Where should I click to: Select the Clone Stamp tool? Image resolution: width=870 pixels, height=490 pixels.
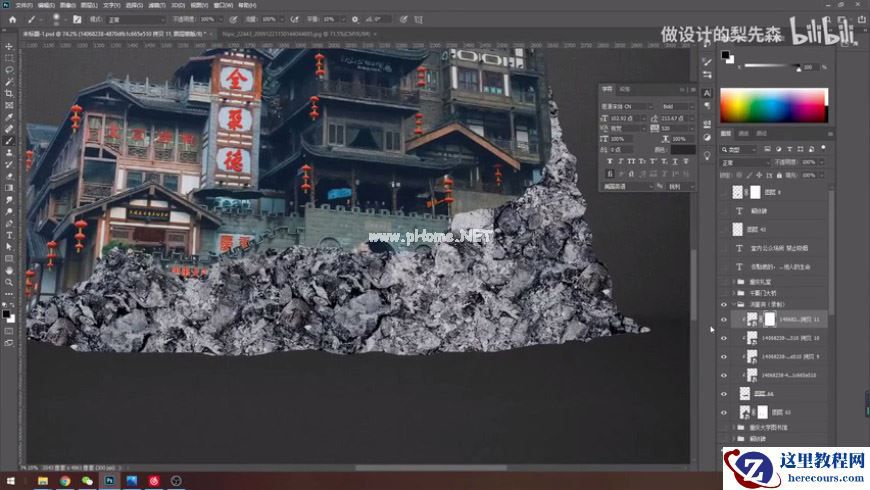tap(9, 152)
